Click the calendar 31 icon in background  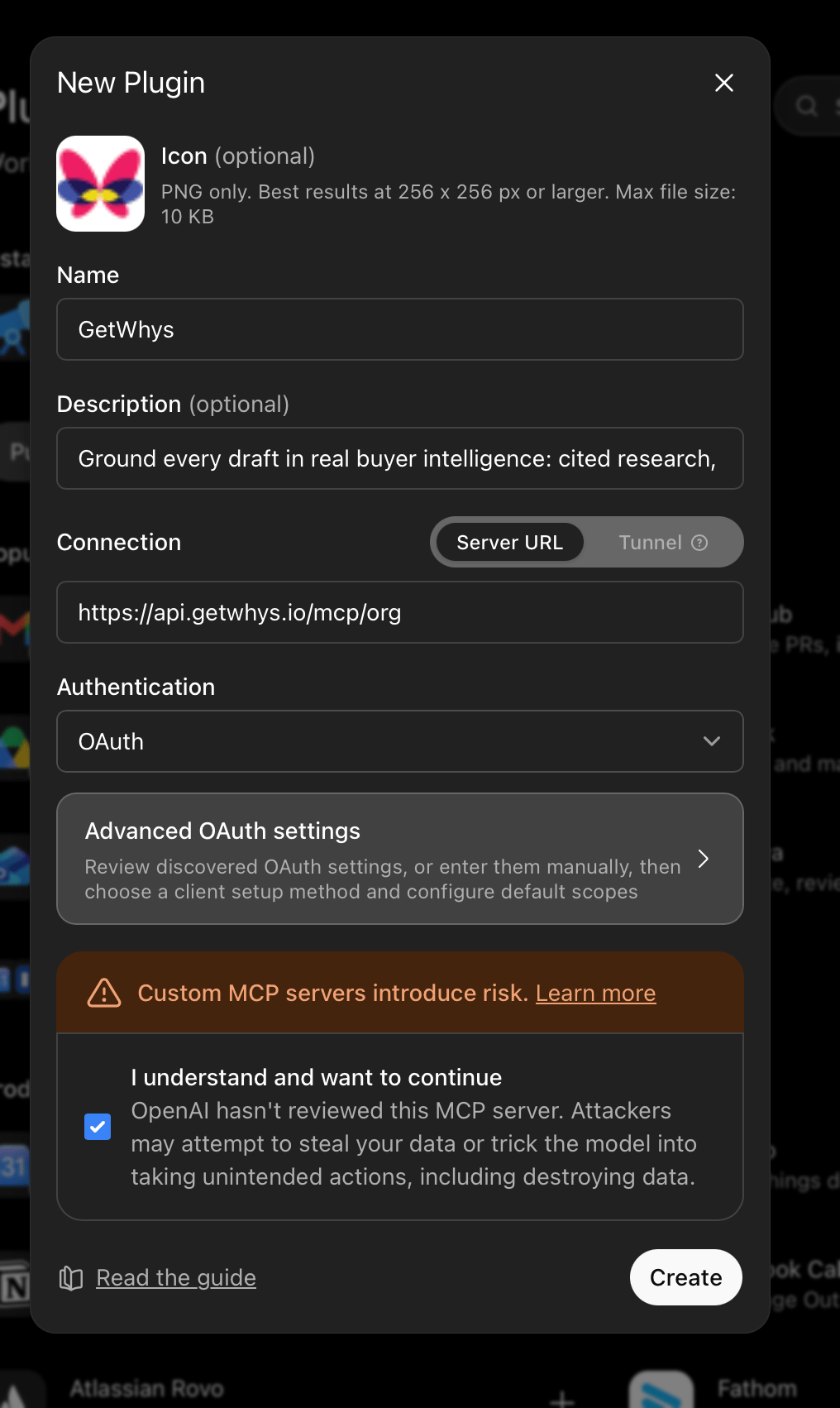coord(15,1166)
